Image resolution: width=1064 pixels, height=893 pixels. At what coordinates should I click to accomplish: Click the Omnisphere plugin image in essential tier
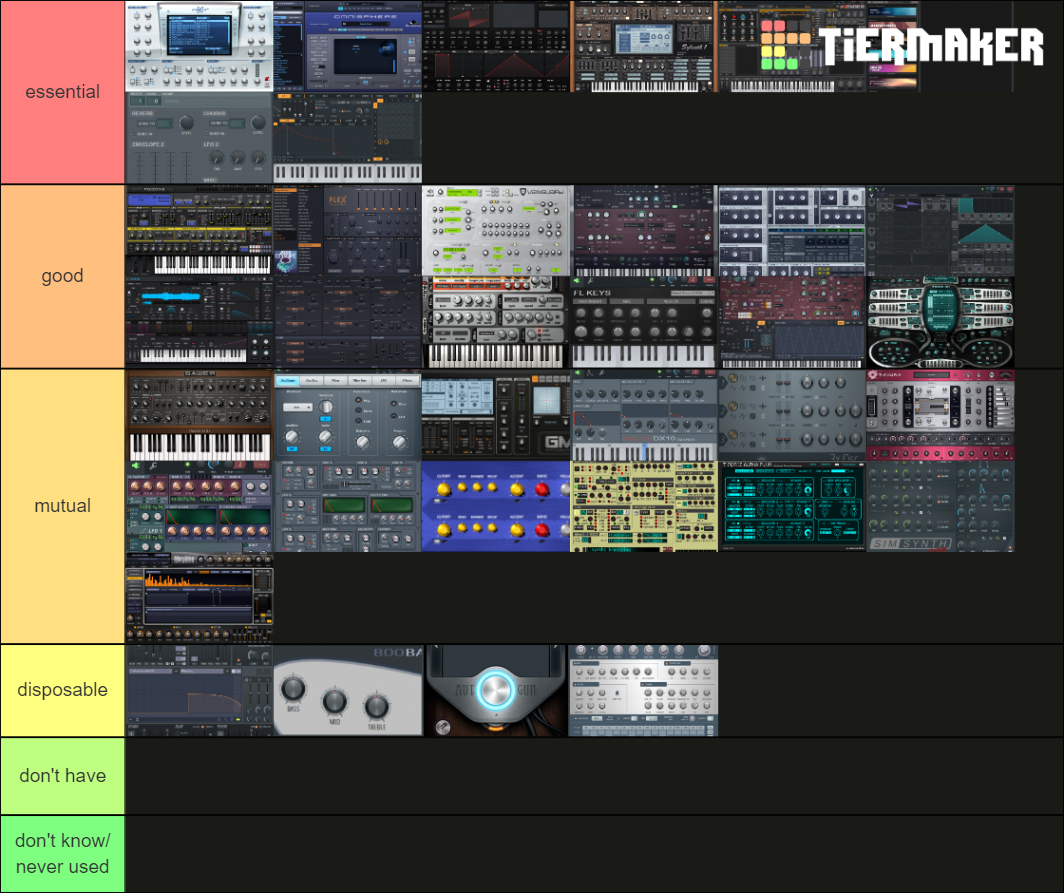click(347, 45)
